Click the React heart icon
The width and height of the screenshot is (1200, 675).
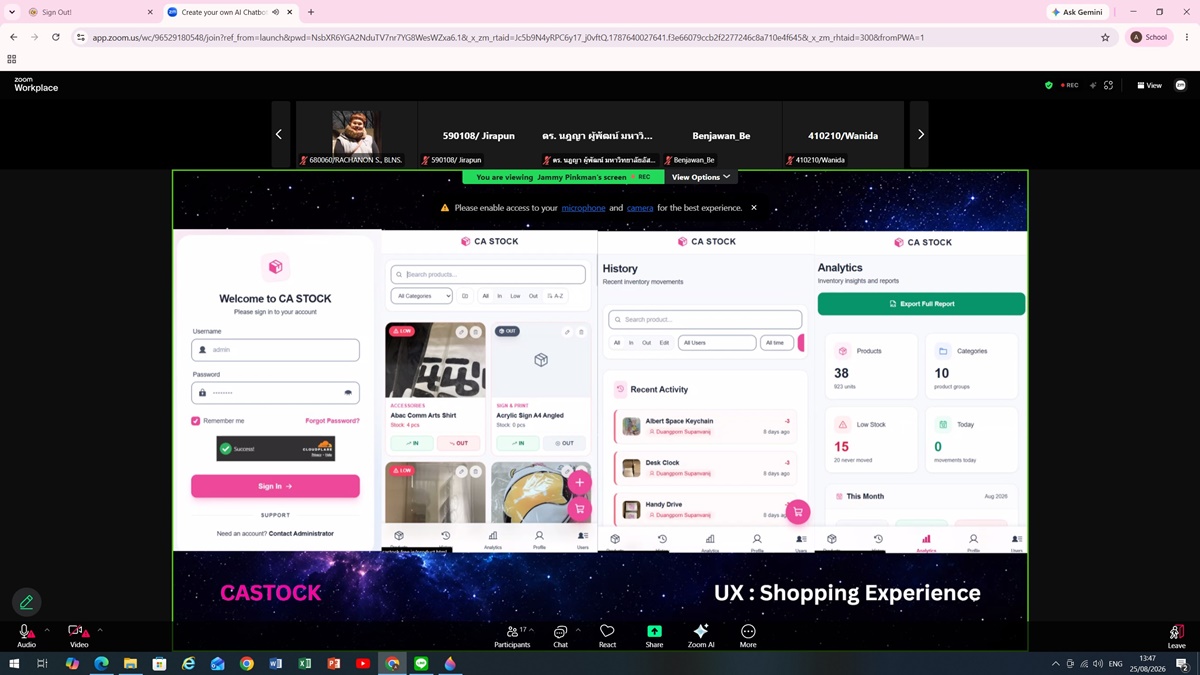(x=607, y=631)
